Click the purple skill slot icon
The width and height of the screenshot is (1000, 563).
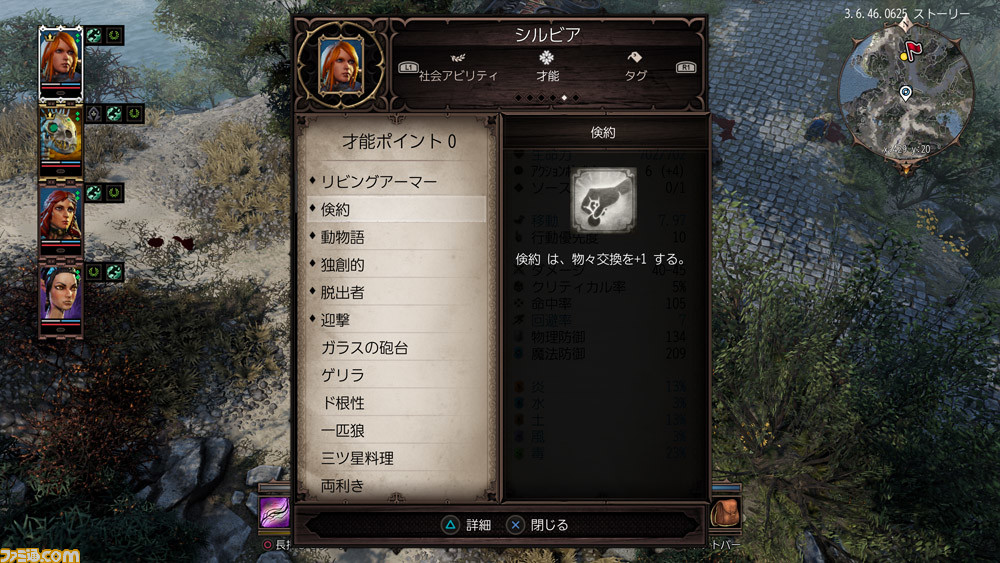[x=275, y=512]
